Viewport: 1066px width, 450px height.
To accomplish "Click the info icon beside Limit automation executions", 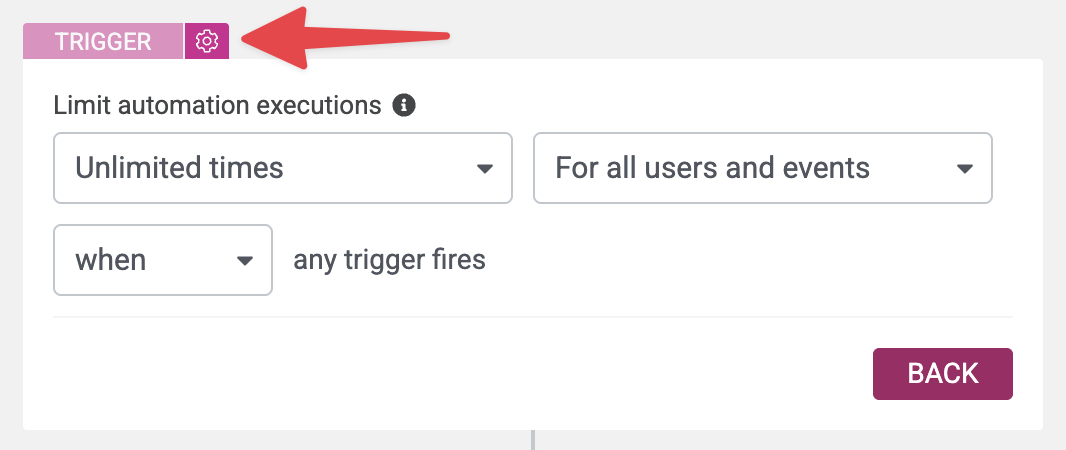I will click(404, 105).
